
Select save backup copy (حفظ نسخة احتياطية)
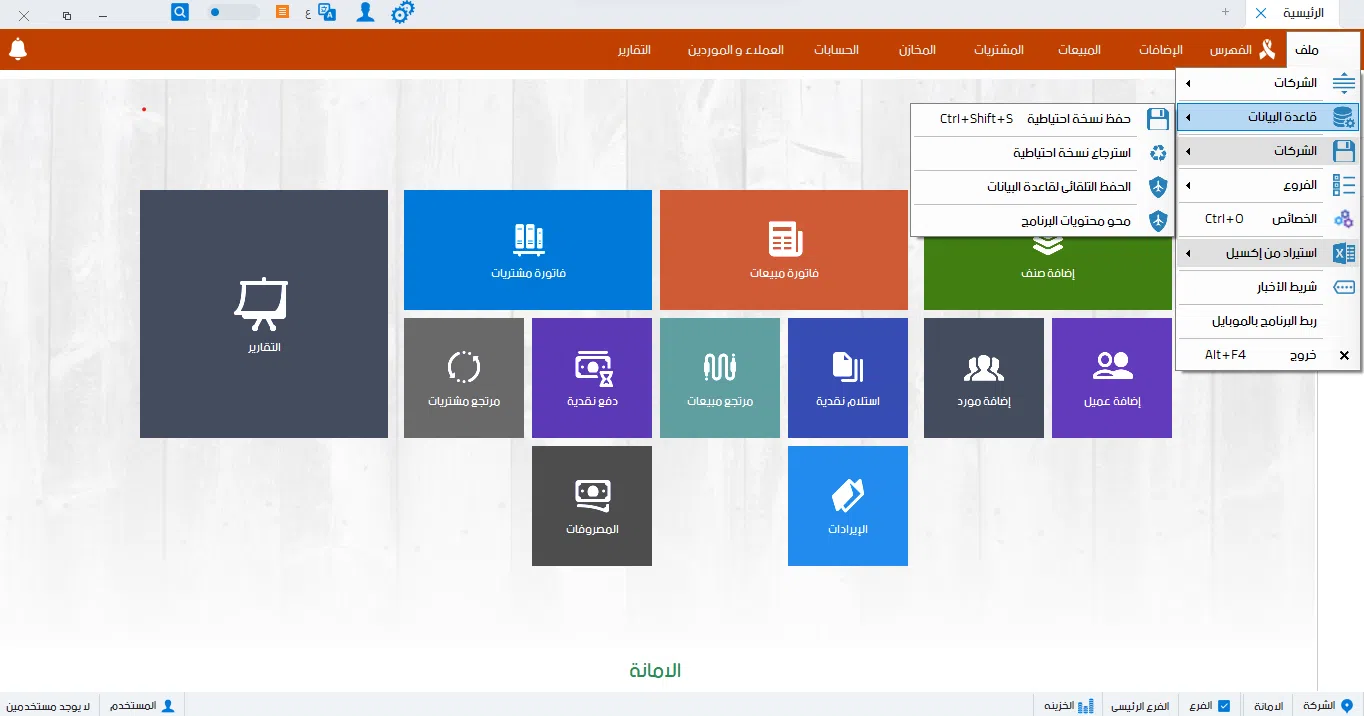[1040, 119]
